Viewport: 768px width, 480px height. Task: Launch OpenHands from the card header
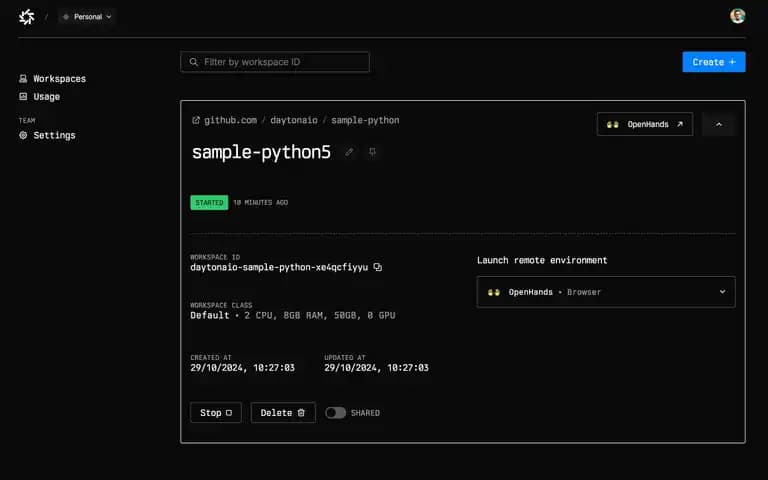645,124
